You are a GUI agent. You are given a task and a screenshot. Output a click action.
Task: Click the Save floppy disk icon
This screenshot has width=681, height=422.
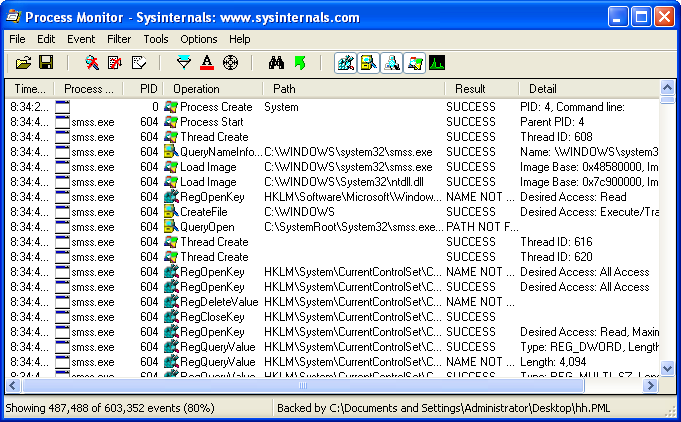pyautogui.click(x=46, y=63)
